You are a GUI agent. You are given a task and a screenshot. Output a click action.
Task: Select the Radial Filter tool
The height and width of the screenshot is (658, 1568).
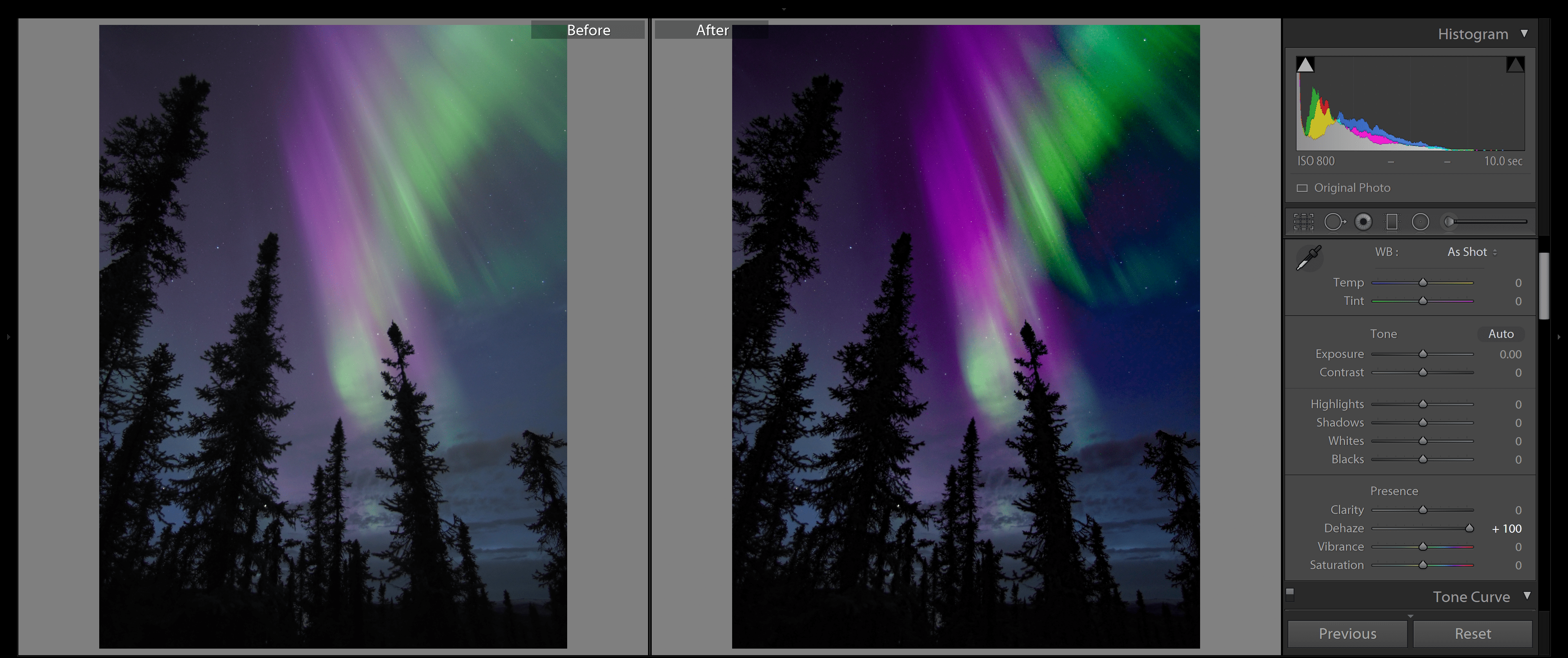(x=1421, y=221)
